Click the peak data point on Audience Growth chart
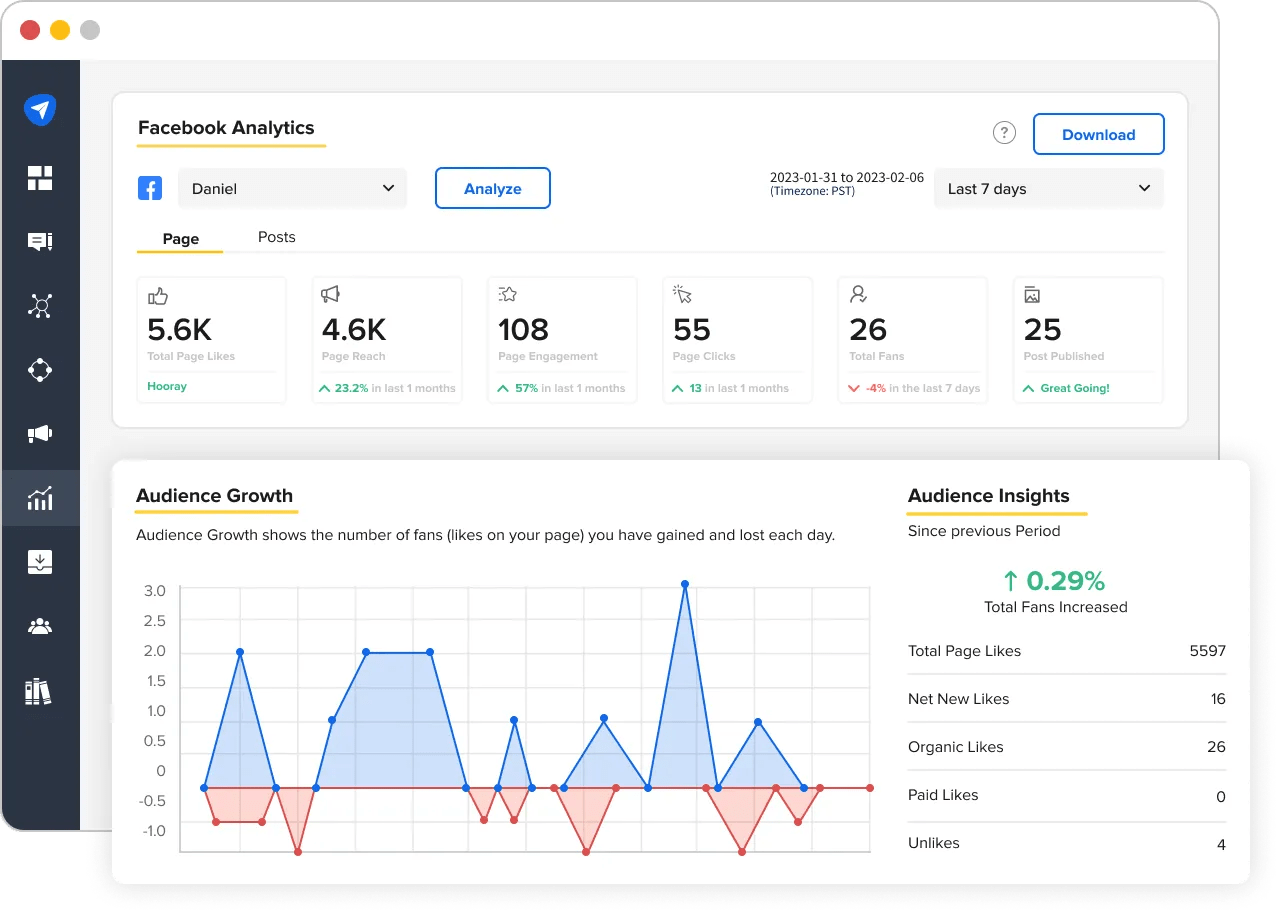The height and width of the screenshot is (914, 1280). (x=685, y=584)
